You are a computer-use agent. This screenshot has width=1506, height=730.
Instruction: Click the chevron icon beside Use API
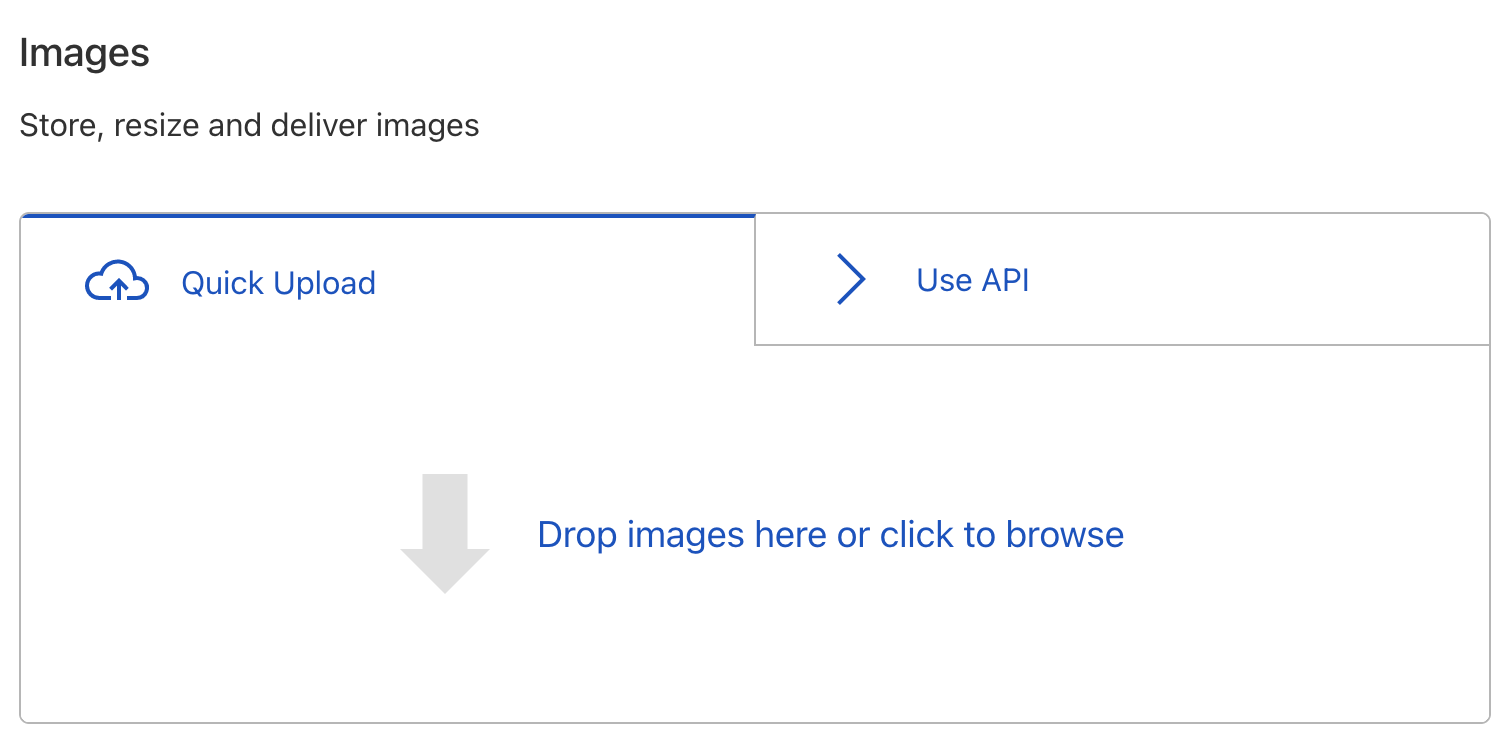[x=850, y=279]
